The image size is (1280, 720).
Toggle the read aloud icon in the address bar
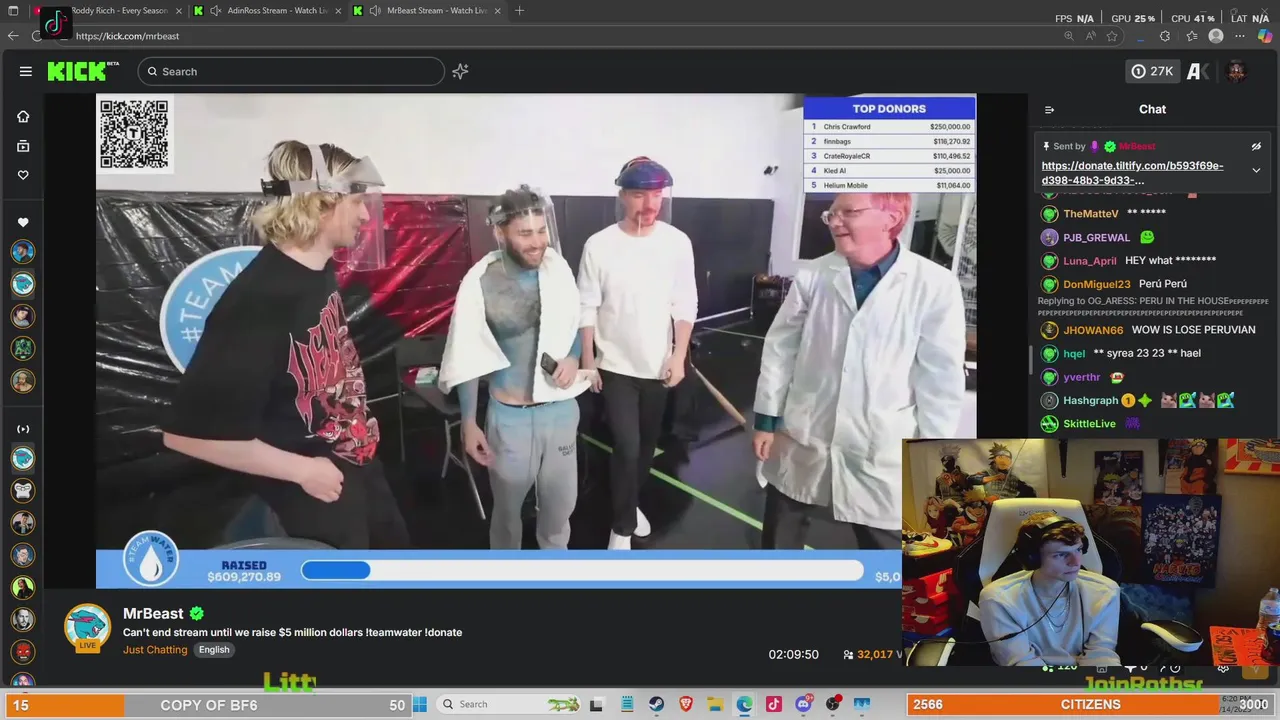click(x=1090, y=36)
